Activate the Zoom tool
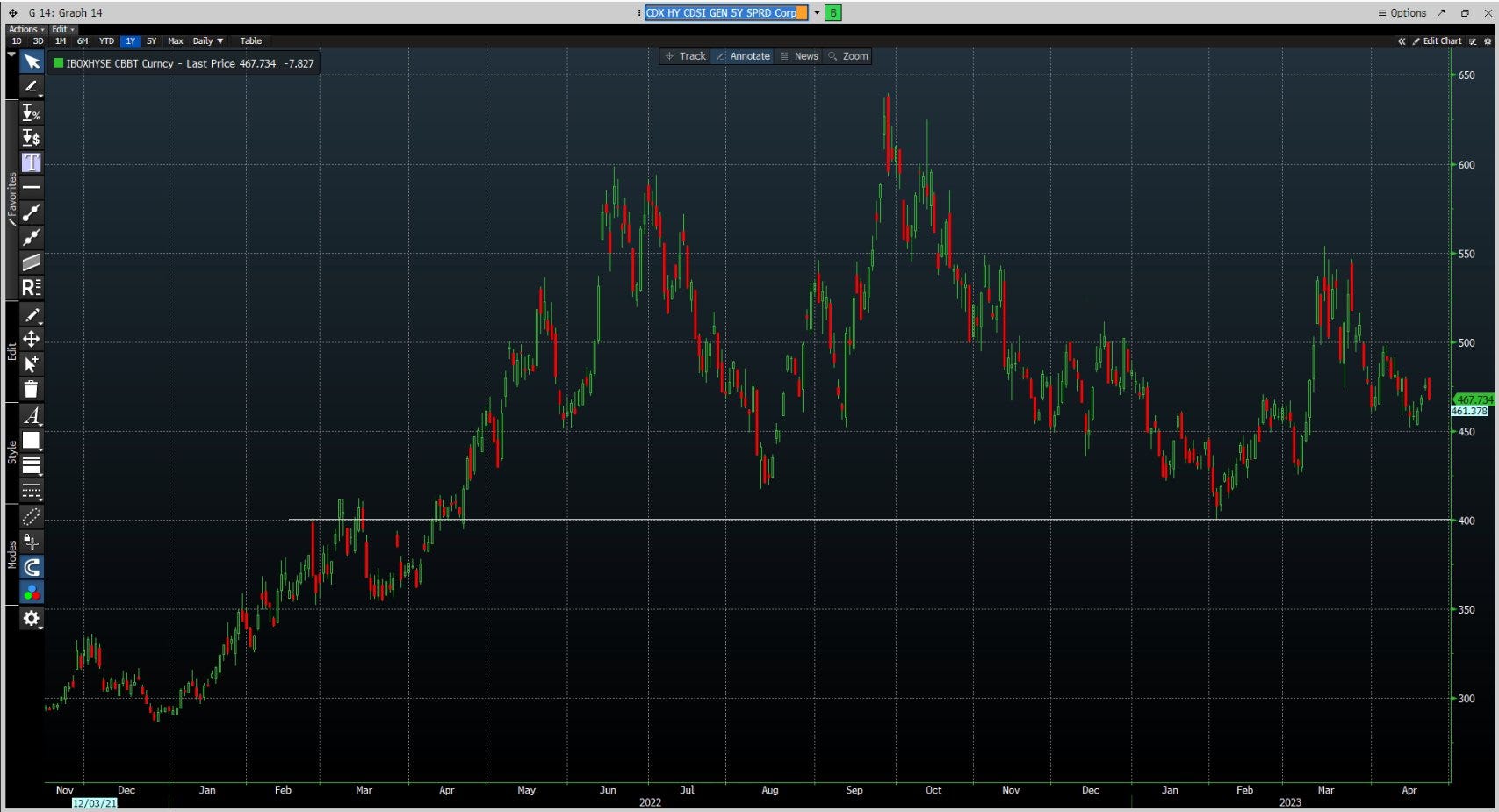This screenshot has width=1499, height=812. [x=848, y=56]
